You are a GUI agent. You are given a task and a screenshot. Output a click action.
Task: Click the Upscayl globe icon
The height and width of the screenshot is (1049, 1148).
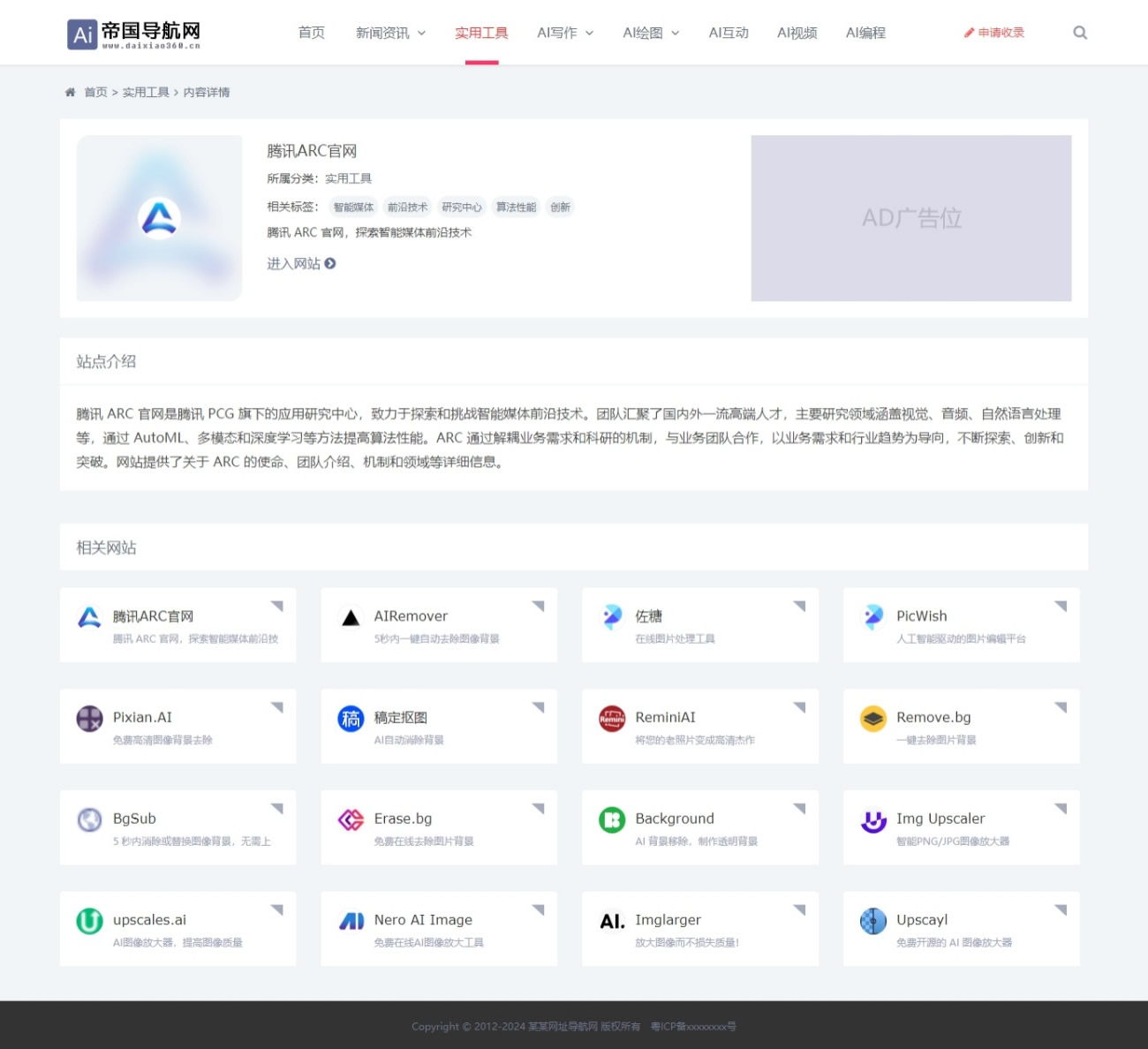872,921
